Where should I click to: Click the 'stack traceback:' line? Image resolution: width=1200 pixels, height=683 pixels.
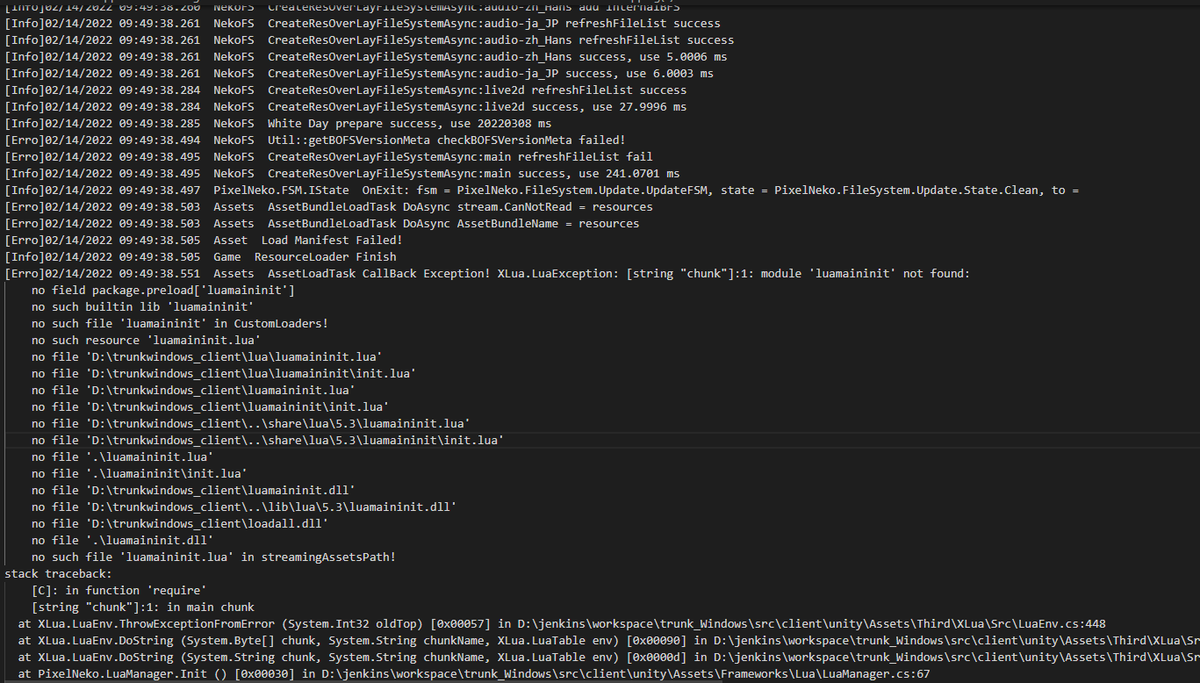58,573
